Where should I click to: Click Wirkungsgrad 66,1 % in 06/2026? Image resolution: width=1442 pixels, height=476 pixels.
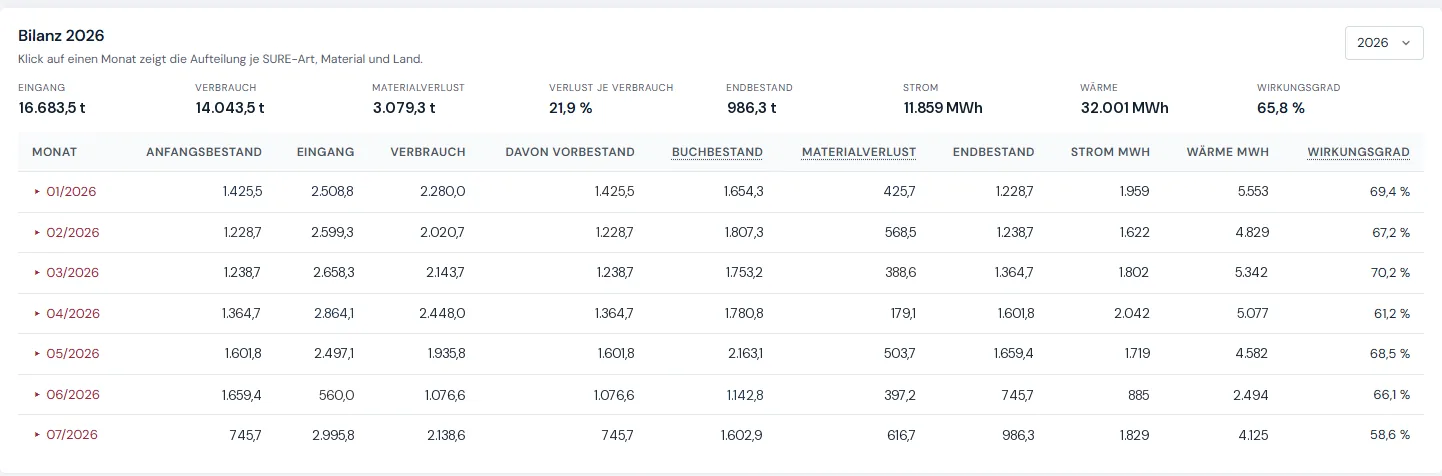point(1391,394)
